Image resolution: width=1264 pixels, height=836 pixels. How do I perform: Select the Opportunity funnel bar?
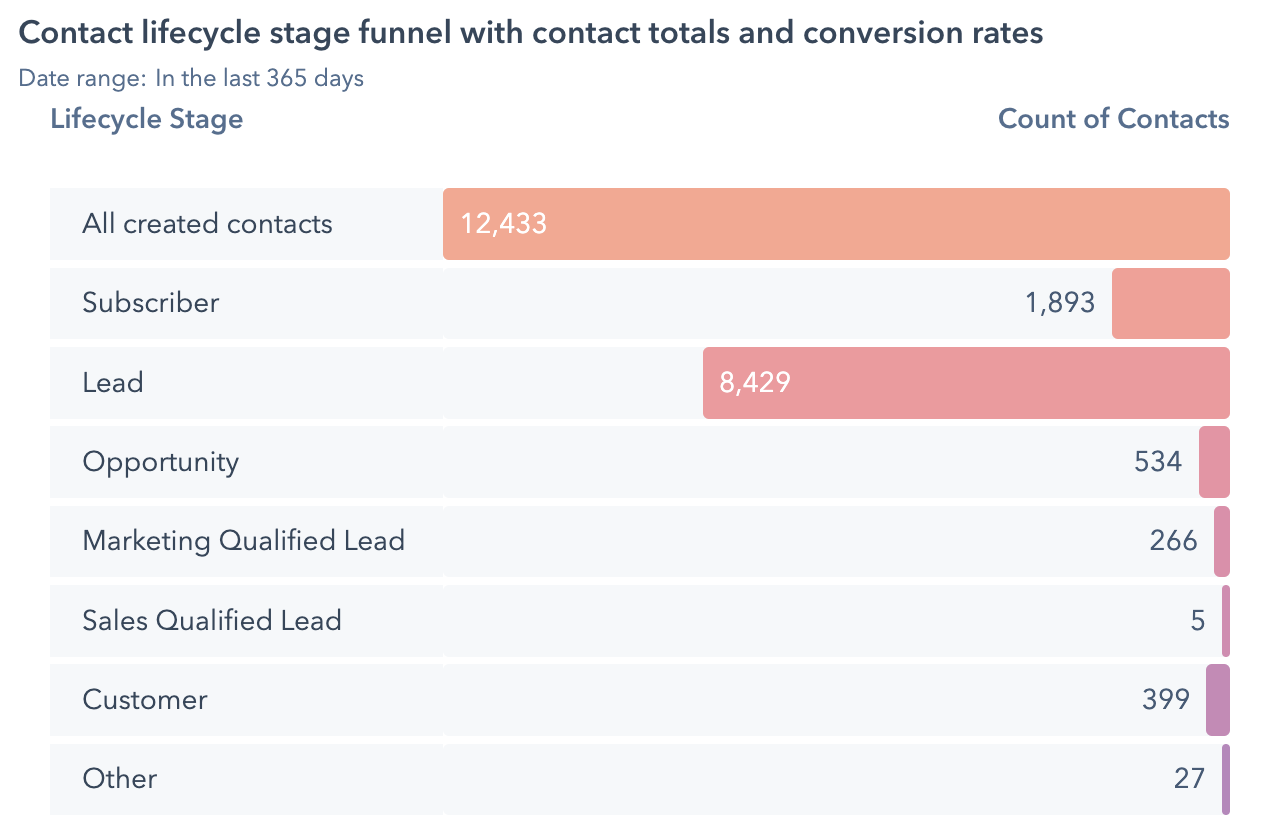1214,462
